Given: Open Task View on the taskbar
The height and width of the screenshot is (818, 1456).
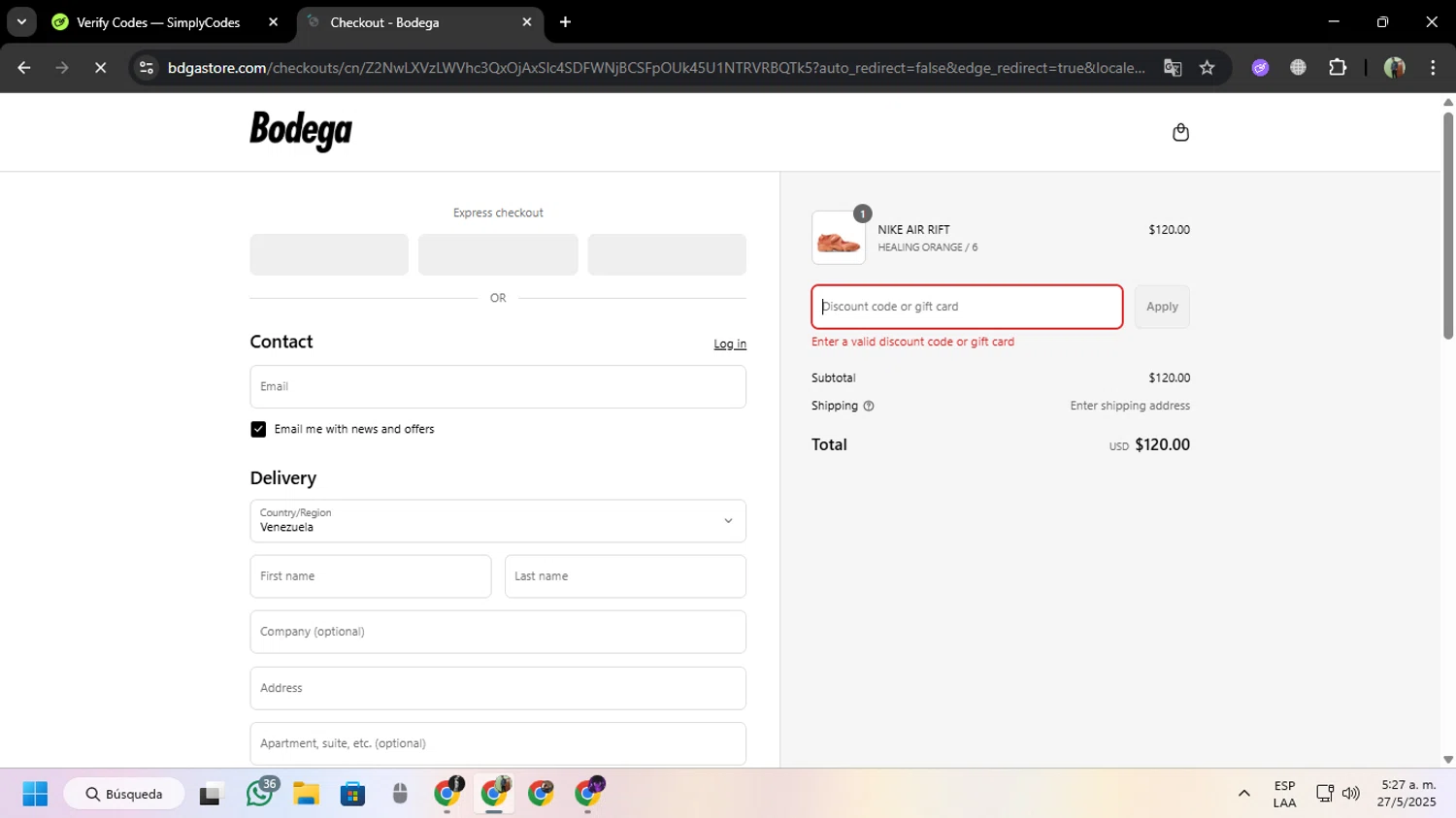Looking at the screenshot, I should (210, 794).
